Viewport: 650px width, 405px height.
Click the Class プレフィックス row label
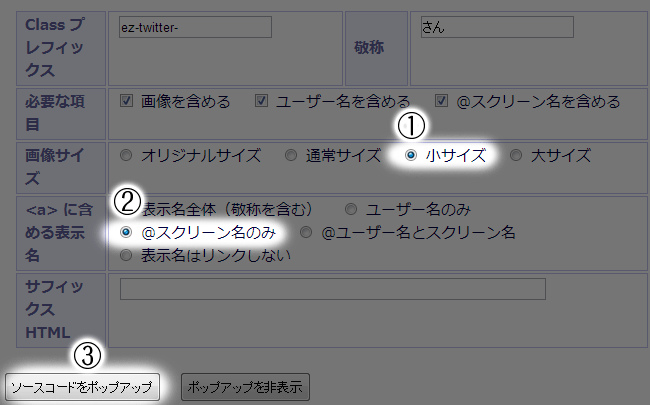point(55,48)
